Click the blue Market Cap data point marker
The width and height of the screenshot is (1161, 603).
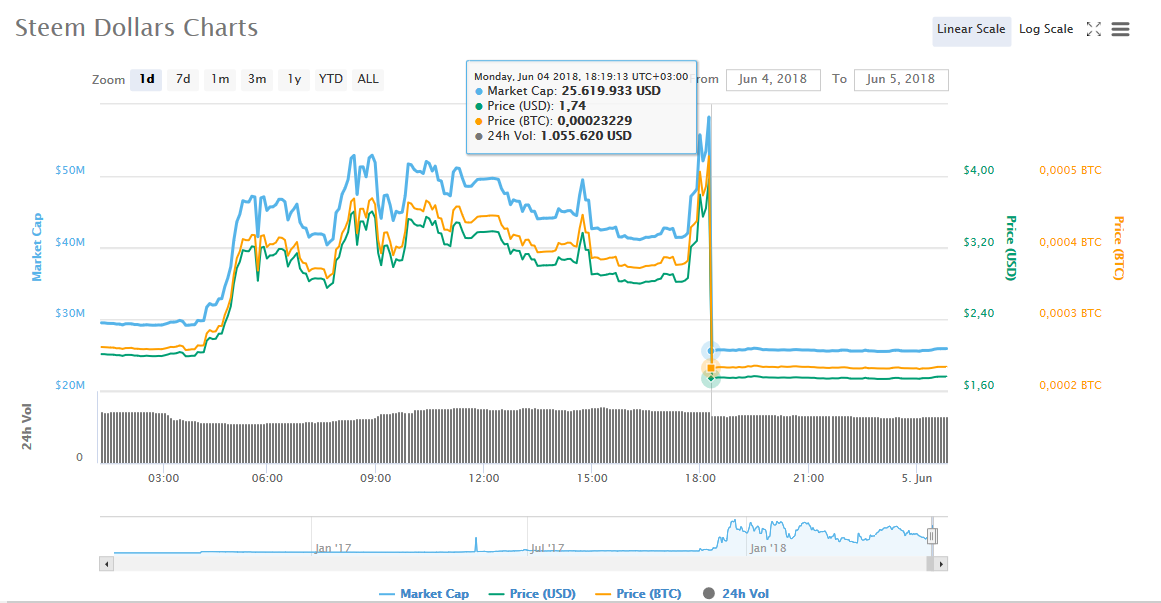click(711, 350)
